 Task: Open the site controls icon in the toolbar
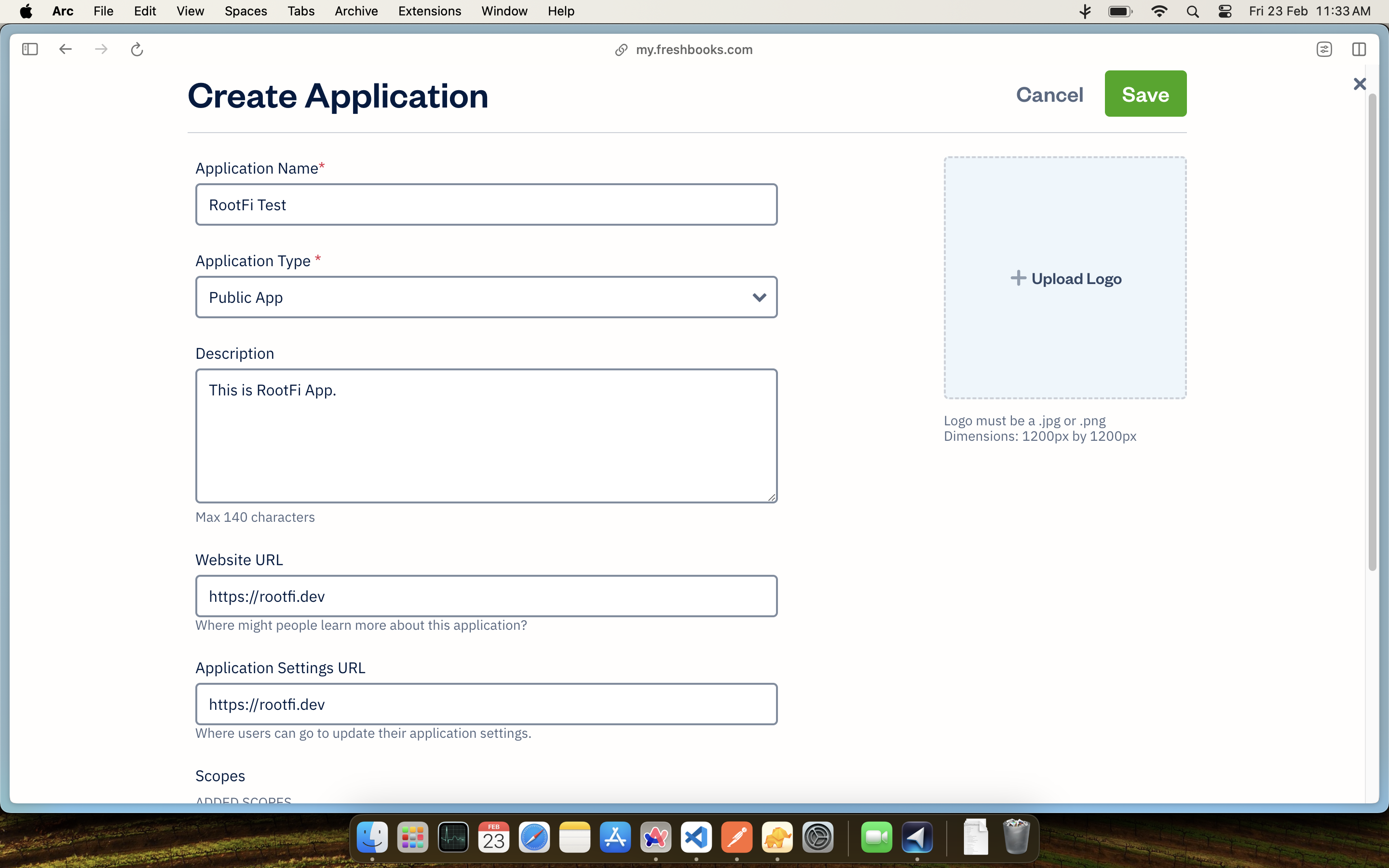pos(1323,49)
